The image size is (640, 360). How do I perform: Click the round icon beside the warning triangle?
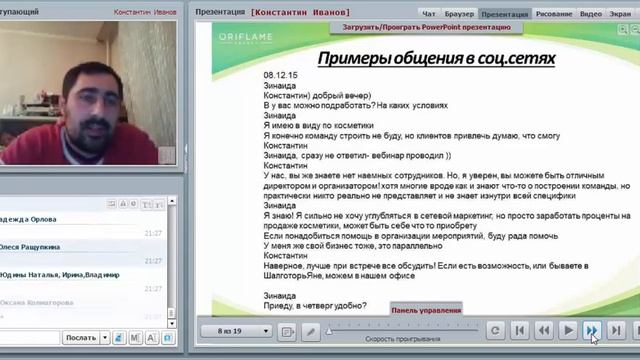[x=133, y=204]
